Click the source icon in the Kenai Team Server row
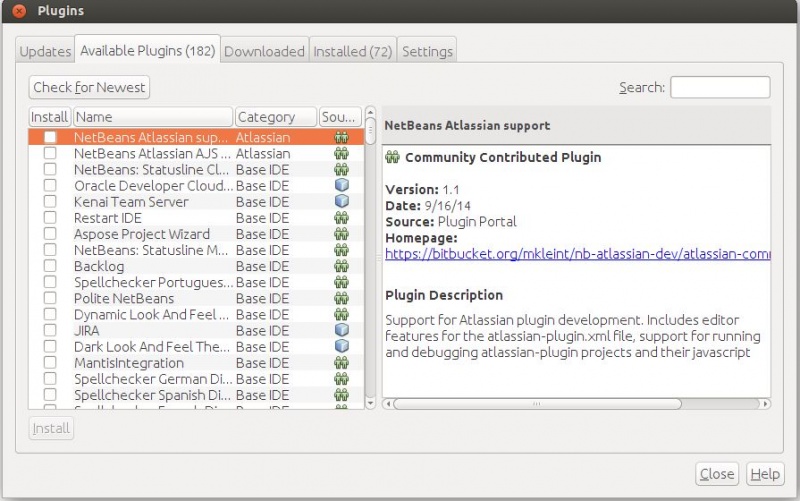Screen dimensions: 800x501 [x=341, y=202]
